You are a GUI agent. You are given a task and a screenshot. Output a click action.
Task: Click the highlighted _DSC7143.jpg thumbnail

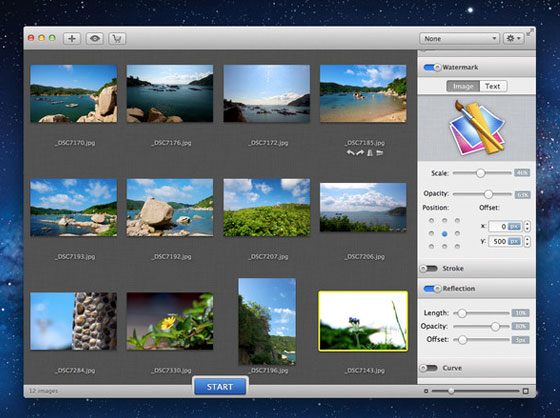coord(363,321)
